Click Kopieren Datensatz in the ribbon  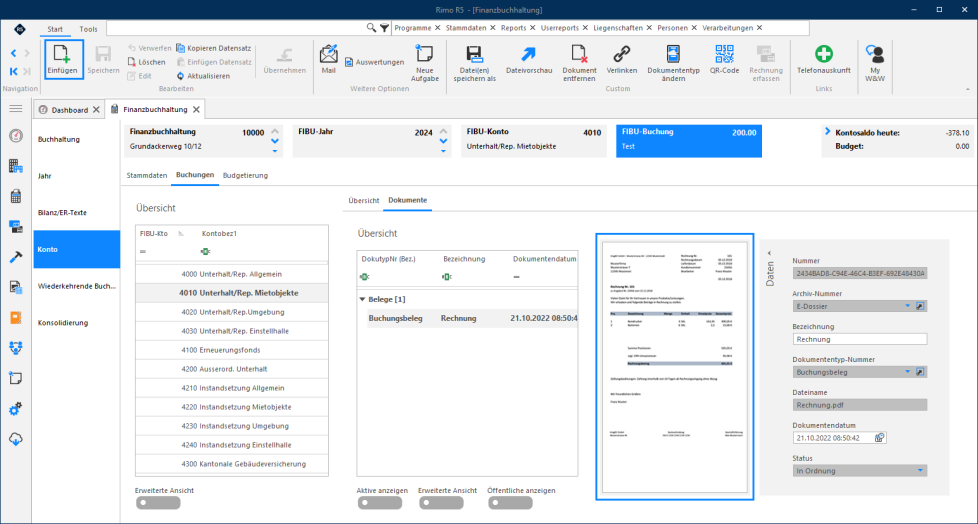214,48
